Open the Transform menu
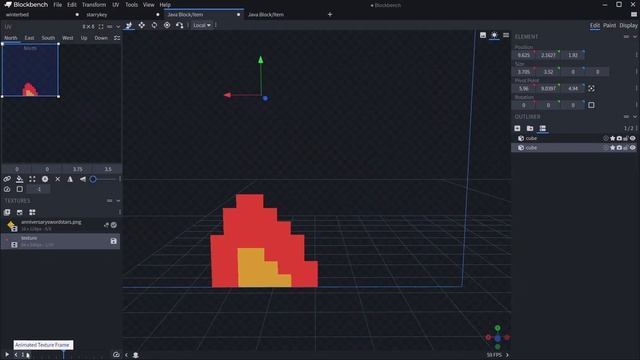 click(94, 5)
